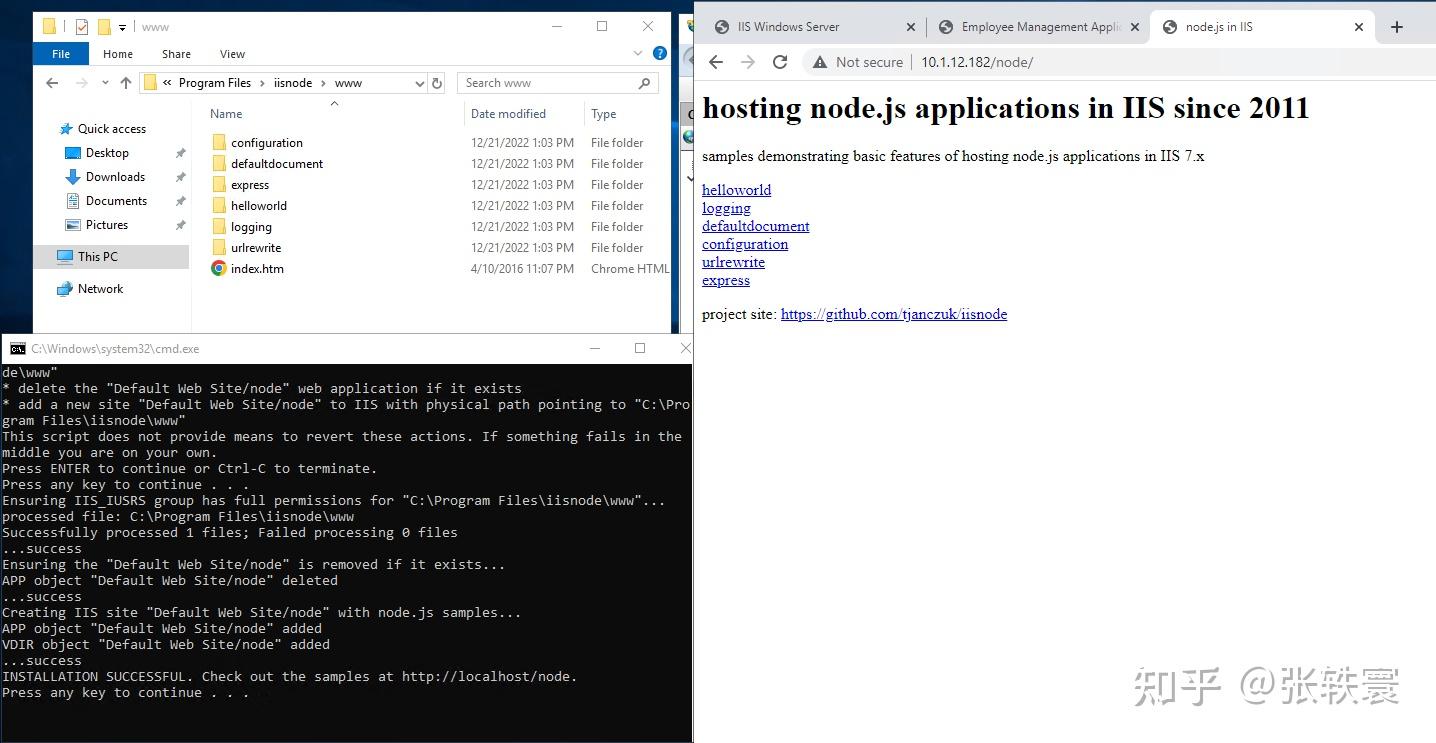Open index.htm with Chrome

pyautogui.click(x=256, y=268)
